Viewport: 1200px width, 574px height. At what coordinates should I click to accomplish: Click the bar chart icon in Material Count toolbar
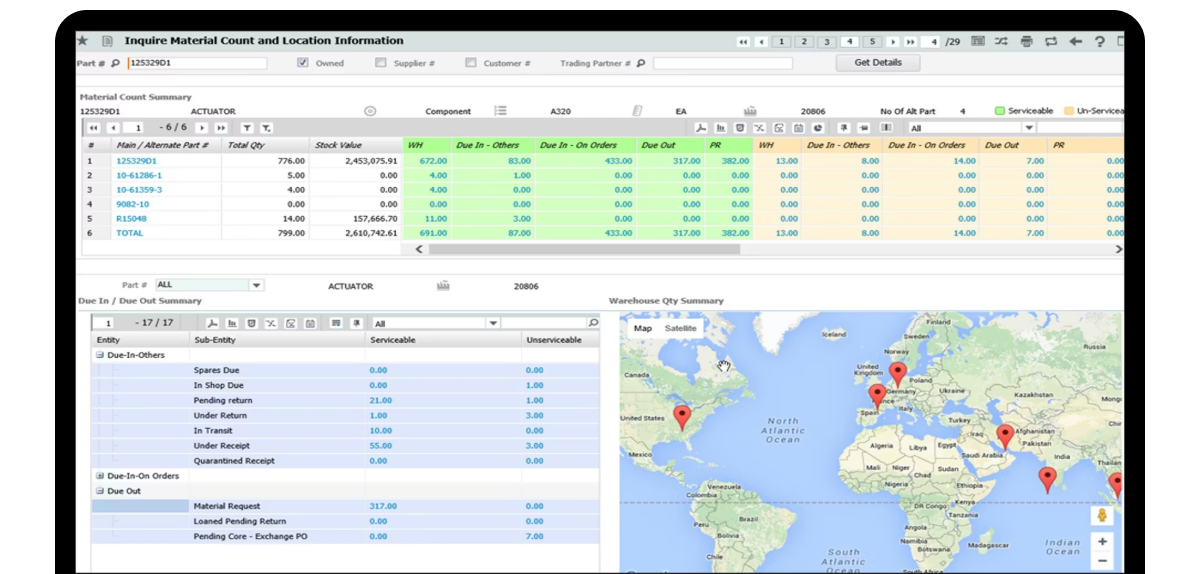722,128
